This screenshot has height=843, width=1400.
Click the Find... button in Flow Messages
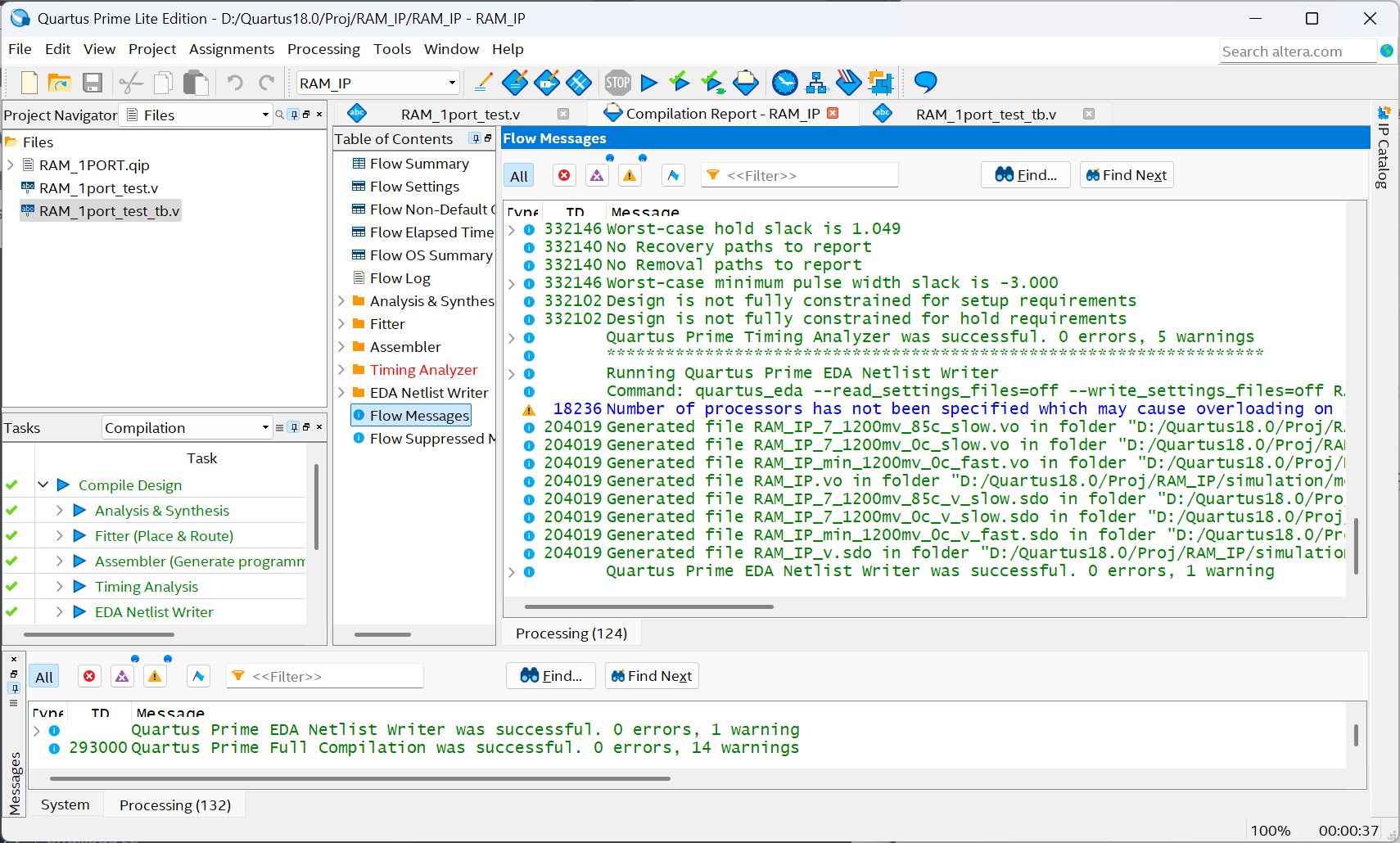coord(1026,175)
